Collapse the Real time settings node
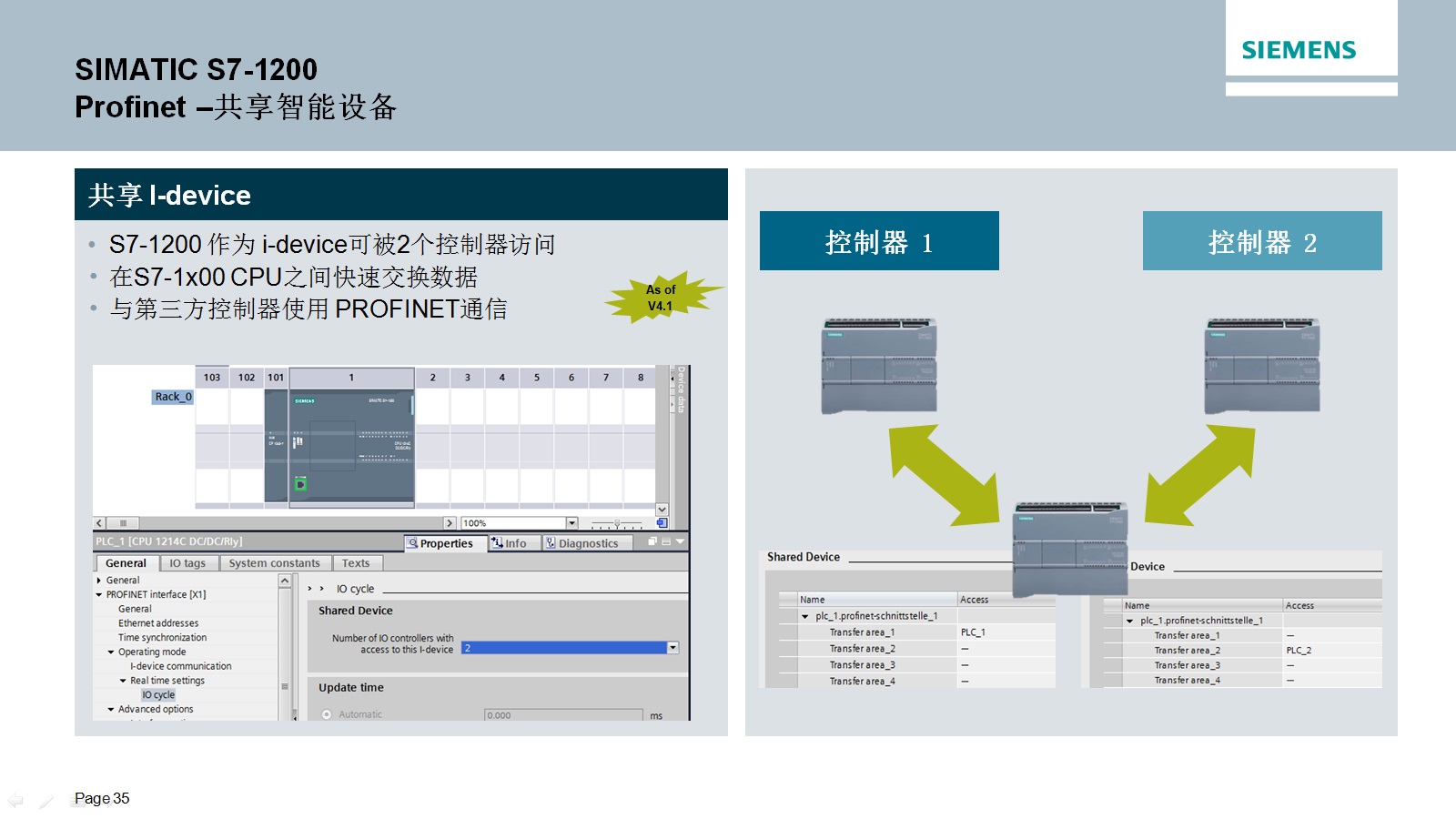The image size is (1456, 819). point(123,681)
